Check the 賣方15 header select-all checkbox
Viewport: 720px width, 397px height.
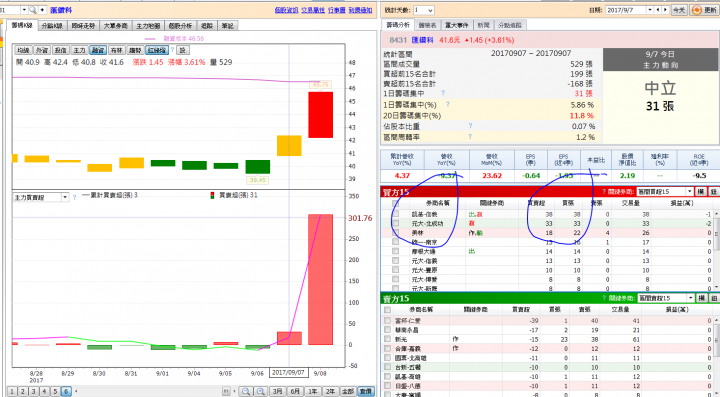tap(388, 310)
